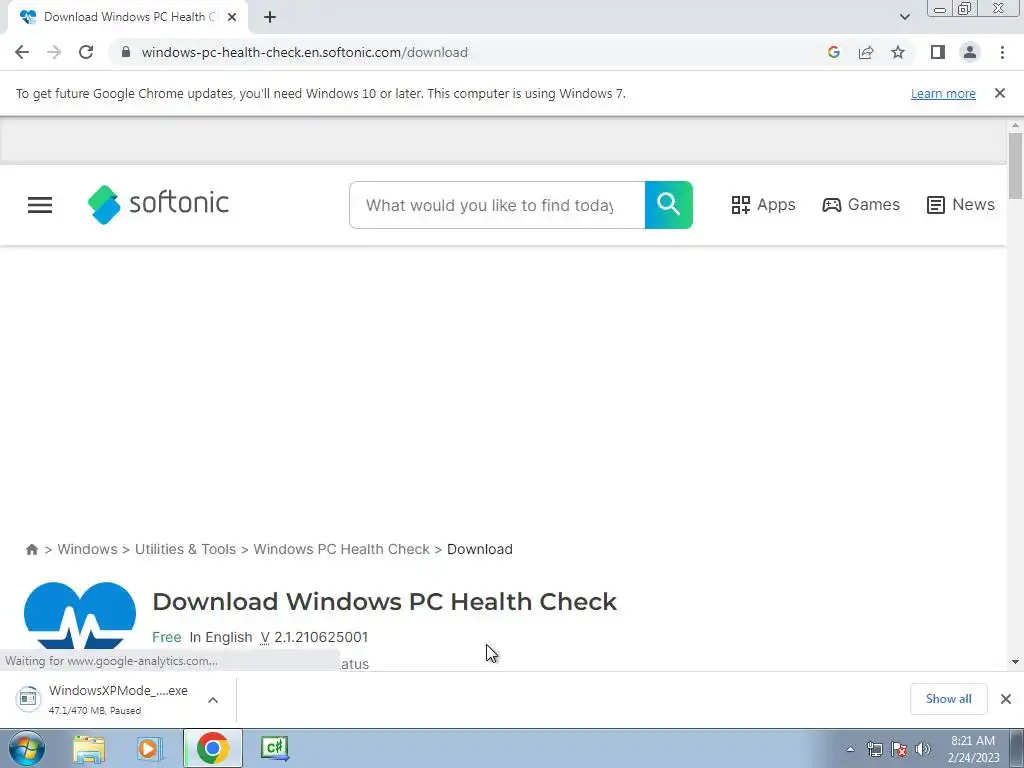Click the Softonic search input field

click(497, 205)
